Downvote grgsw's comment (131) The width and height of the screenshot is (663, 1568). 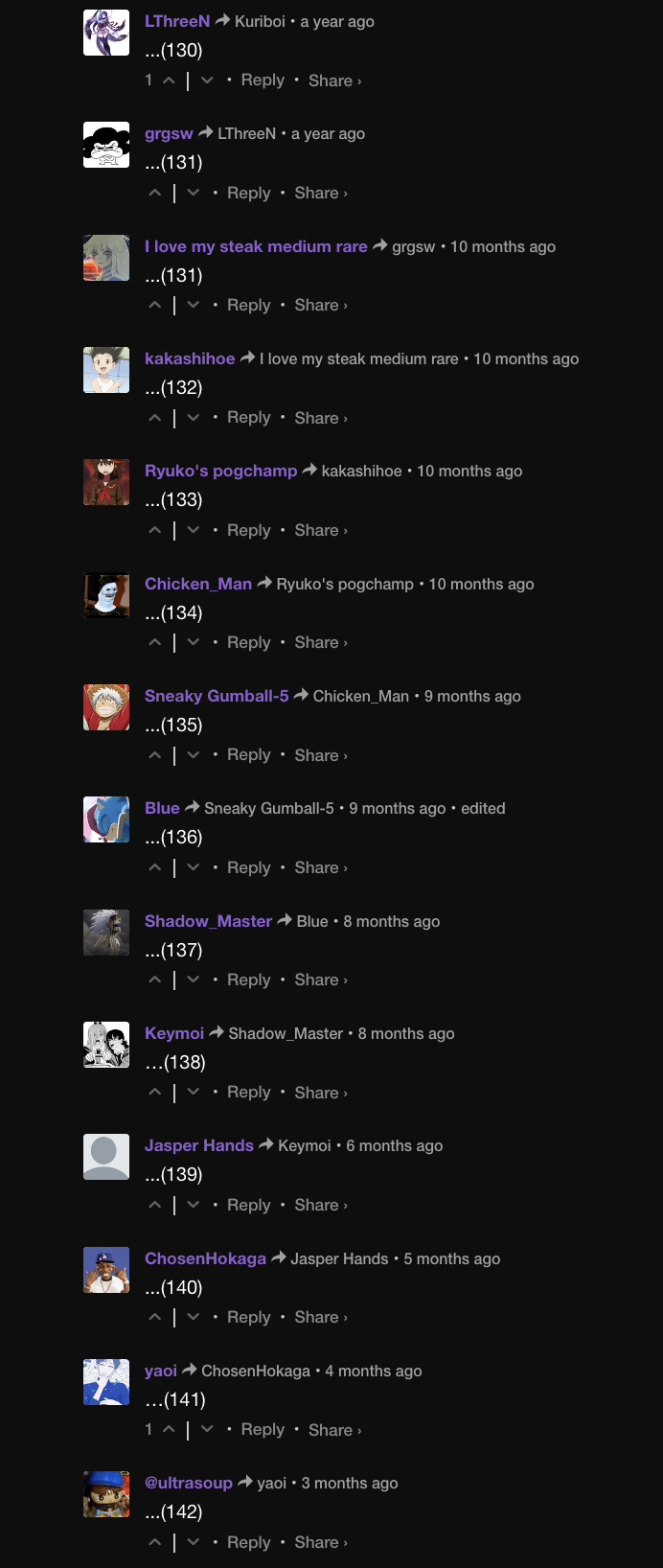tap(194, 193)
